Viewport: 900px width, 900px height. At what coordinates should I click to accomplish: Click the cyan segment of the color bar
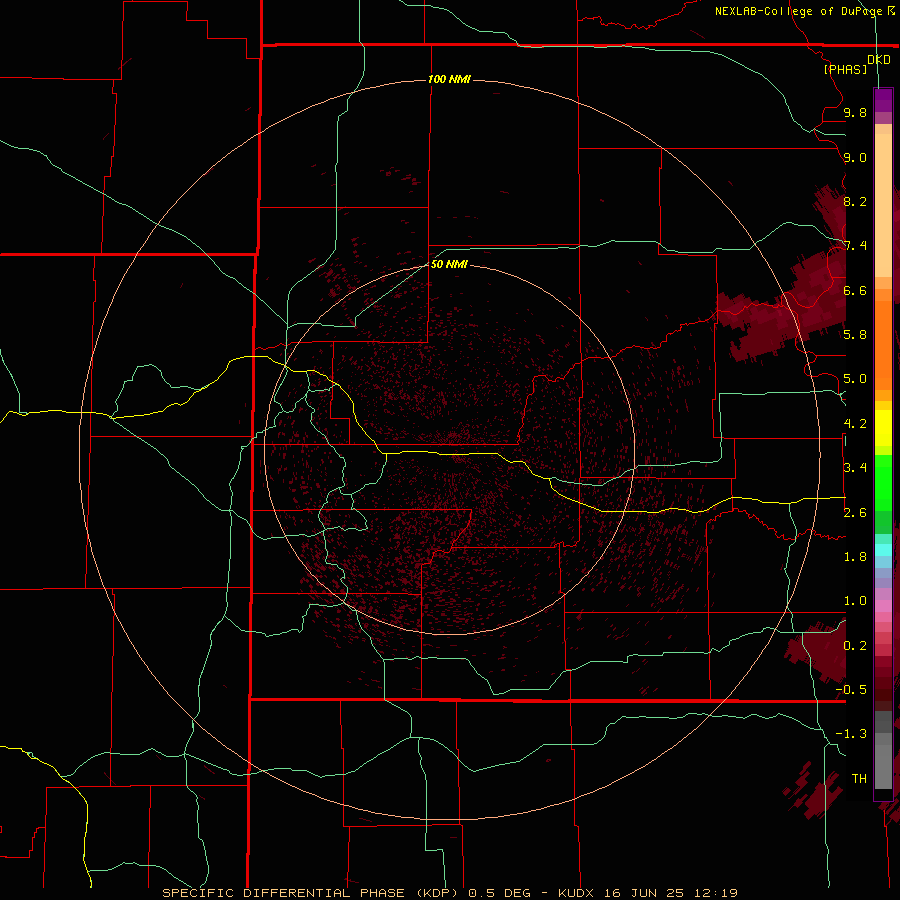tap(883, 550)
